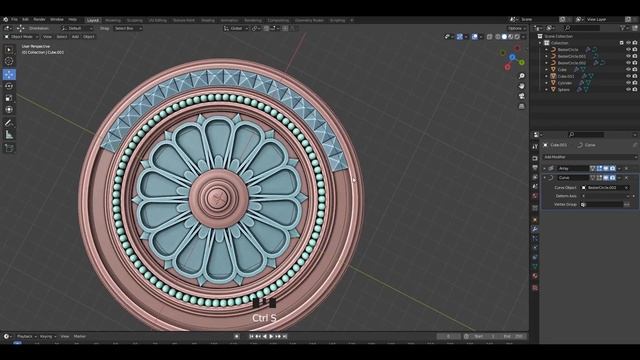The width and height of the screenshot is (640, 360).
Task: Open the Render menu
Action: 39,20
